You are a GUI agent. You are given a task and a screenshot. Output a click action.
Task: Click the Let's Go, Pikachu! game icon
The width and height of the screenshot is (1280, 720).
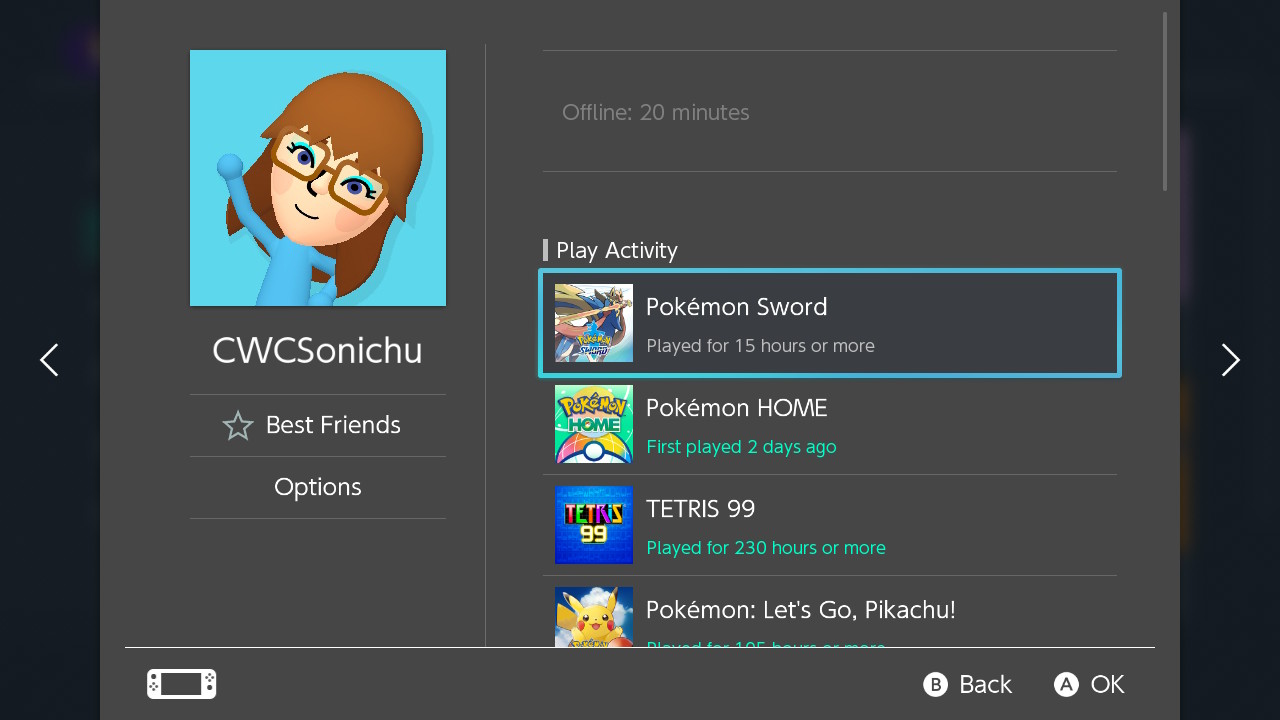point(594,617)
